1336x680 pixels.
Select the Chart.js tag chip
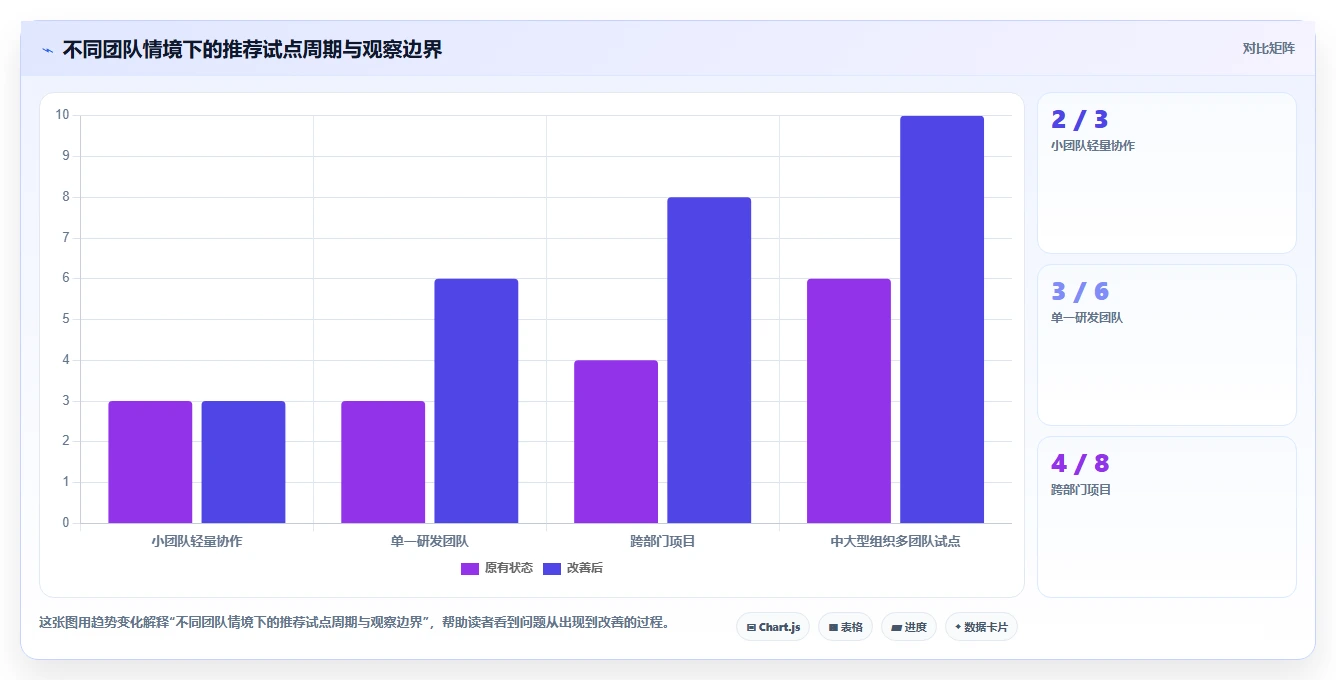(x=773, y=627)
